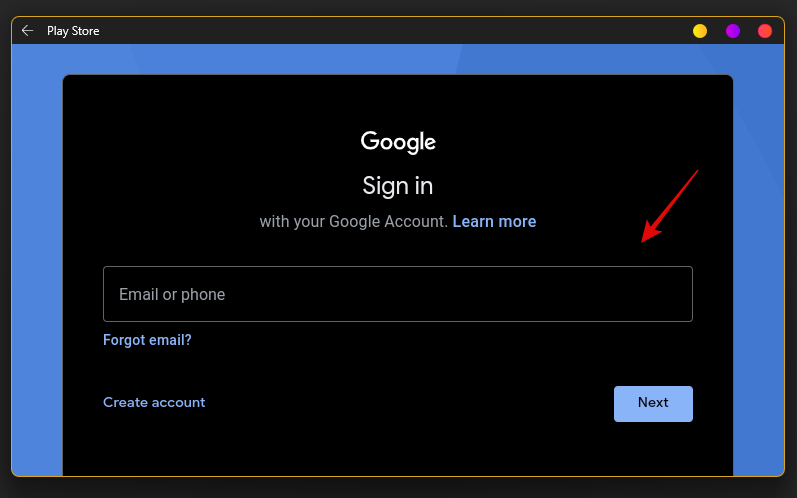Viewport: 797px width, 498px height.
Task: Select the Email or phone placeholder text
Action: pyautogui.click(x=172, y=295)
